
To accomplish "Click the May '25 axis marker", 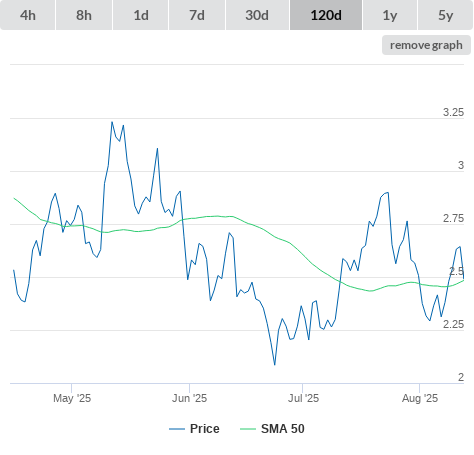I will coord(72,398).
